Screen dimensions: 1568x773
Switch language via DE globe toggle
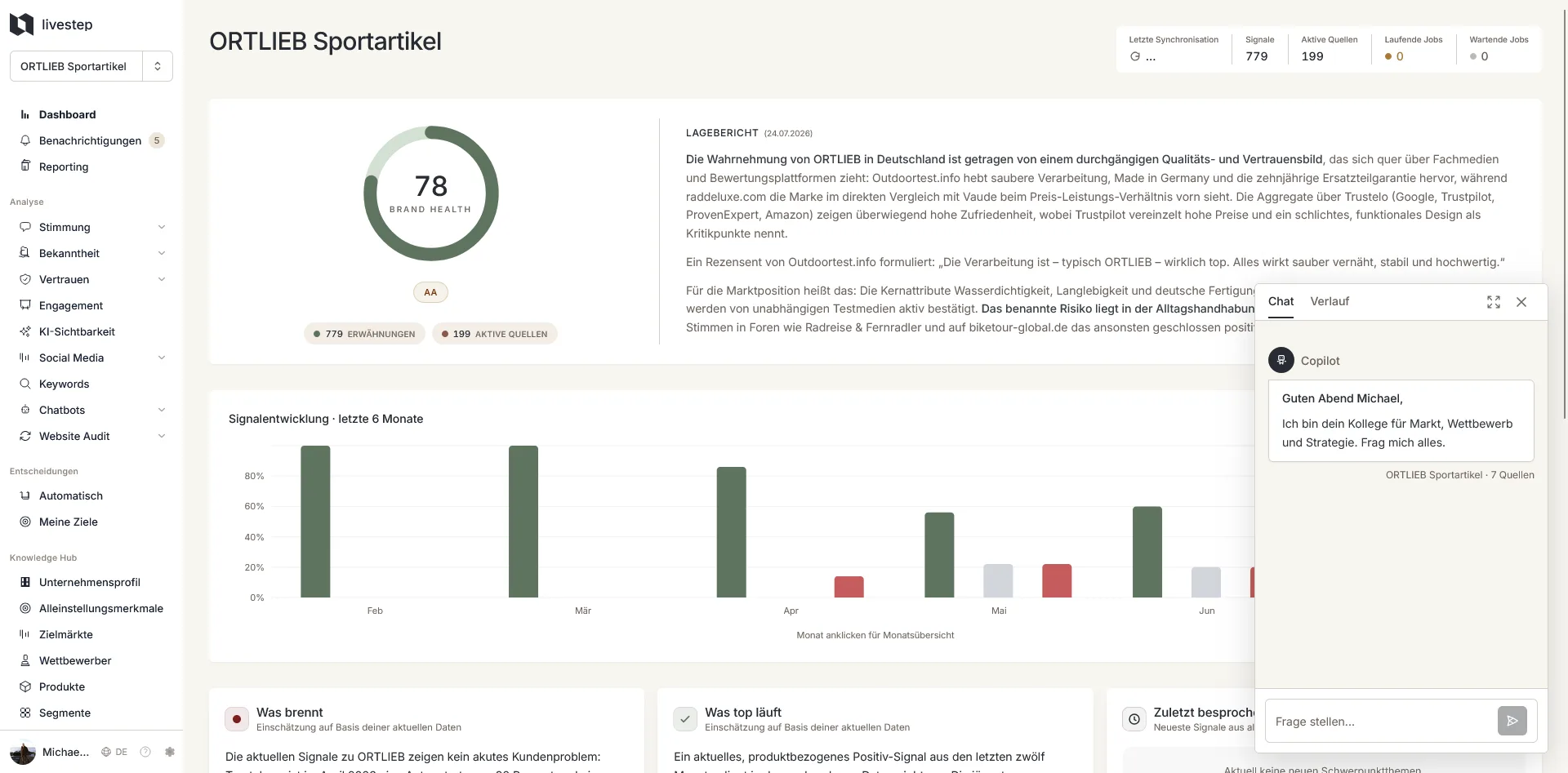(114, 752)
